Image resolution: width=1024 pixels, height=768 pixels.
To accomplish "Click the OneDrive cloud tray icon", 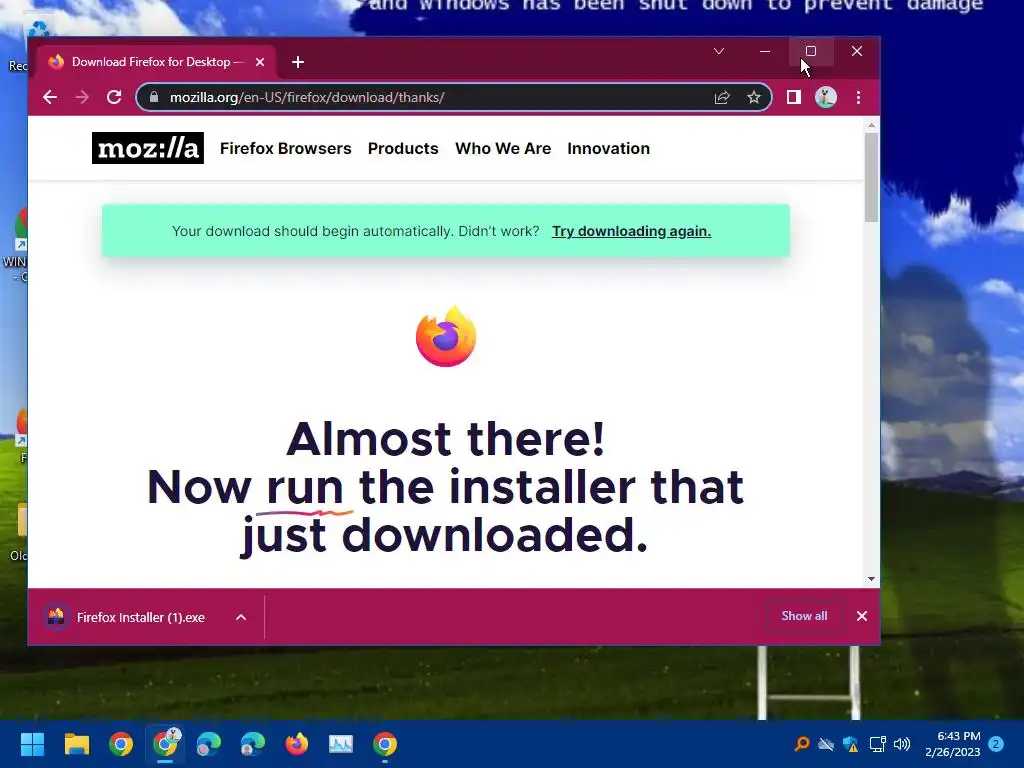I will coord(826,744).
